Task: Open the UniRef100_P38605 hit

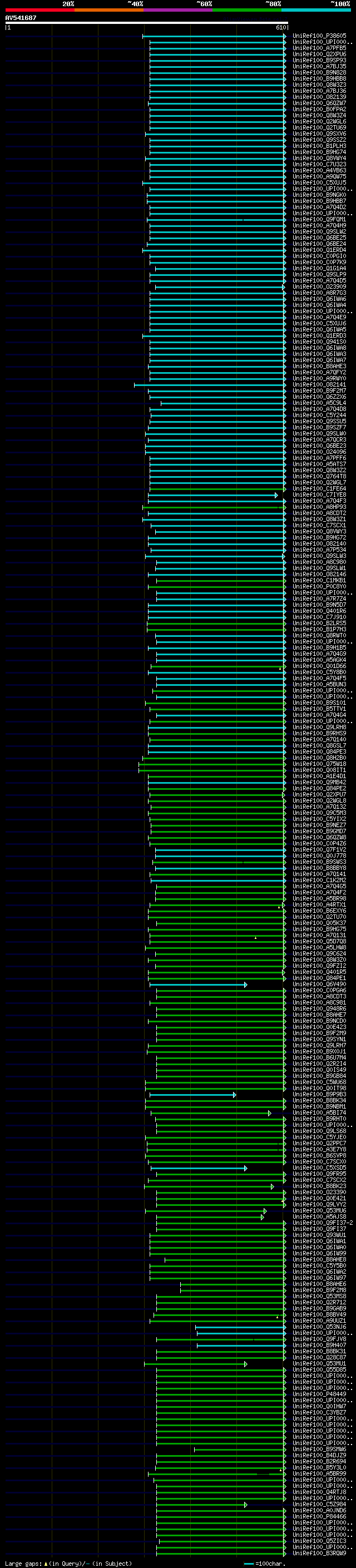Action: coord(319,36)
